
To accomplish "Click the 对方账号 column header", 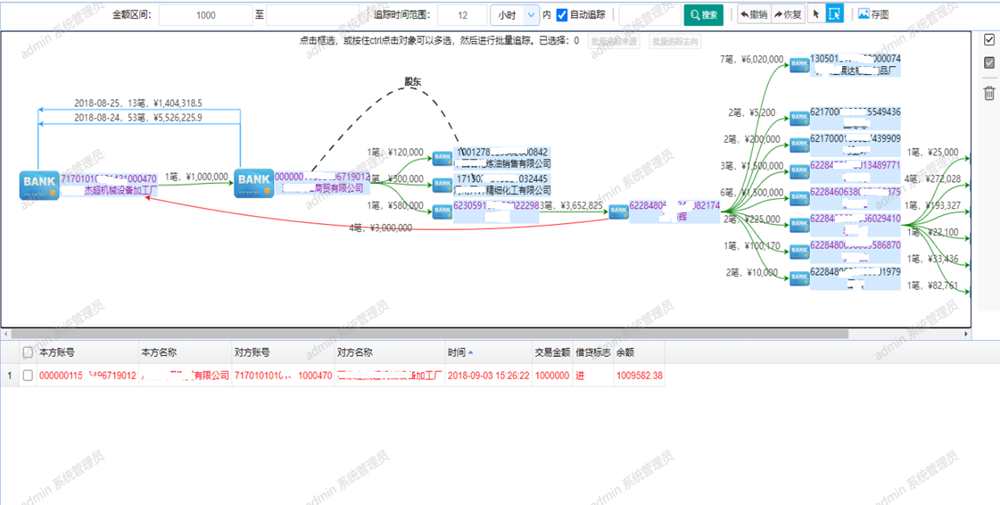I will 283,352.
